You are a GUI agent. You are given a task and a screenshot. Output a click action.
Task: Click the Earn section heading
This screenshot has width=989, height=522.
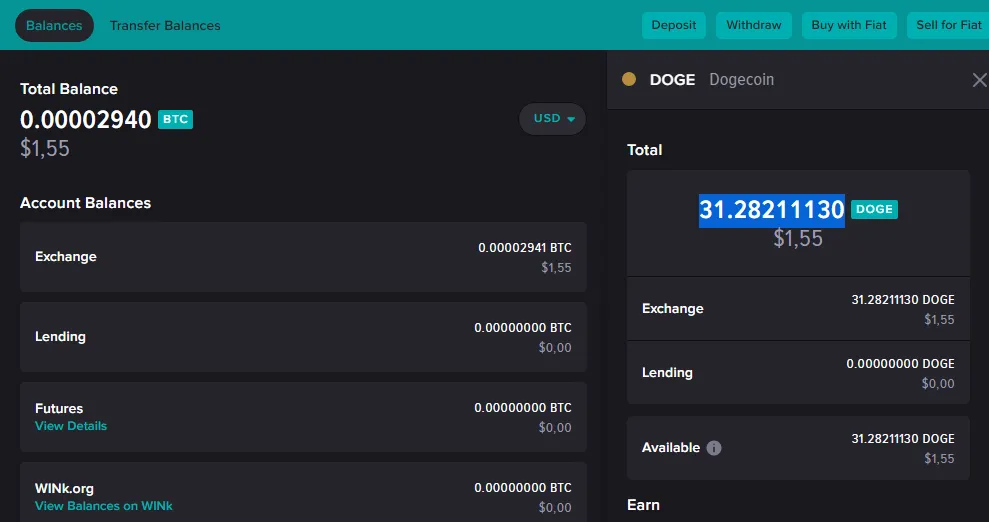(x=643, y=505)
